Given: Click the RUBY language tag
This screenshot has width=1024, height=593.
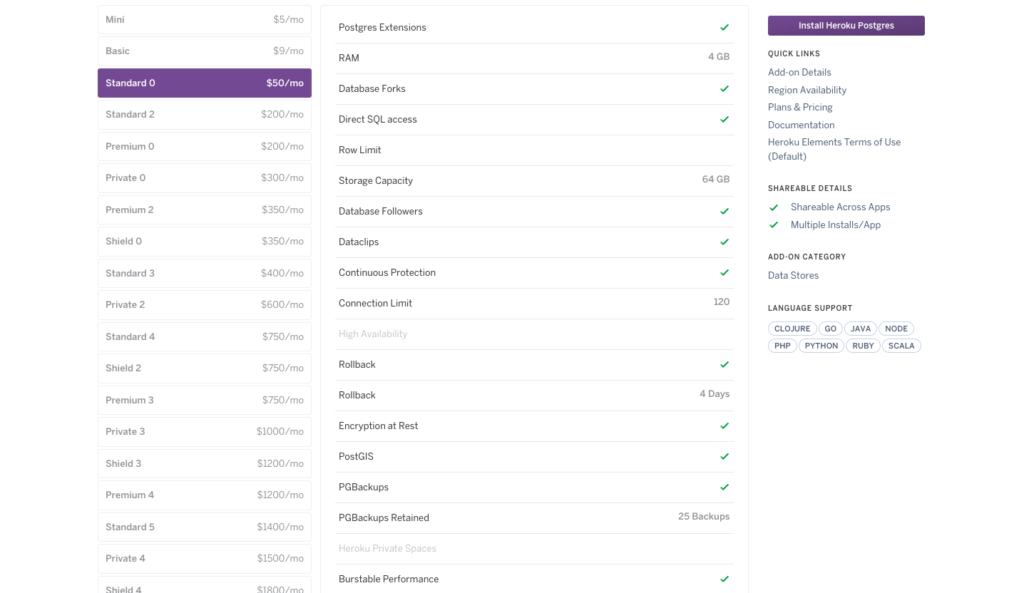Looking at the screenshot, I should coord(863,346).
